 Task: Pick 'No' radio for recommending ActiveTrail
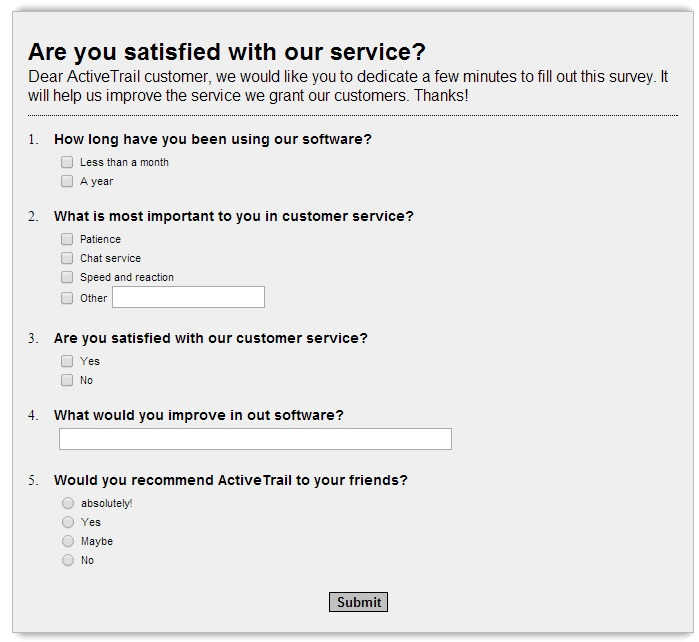68,560
